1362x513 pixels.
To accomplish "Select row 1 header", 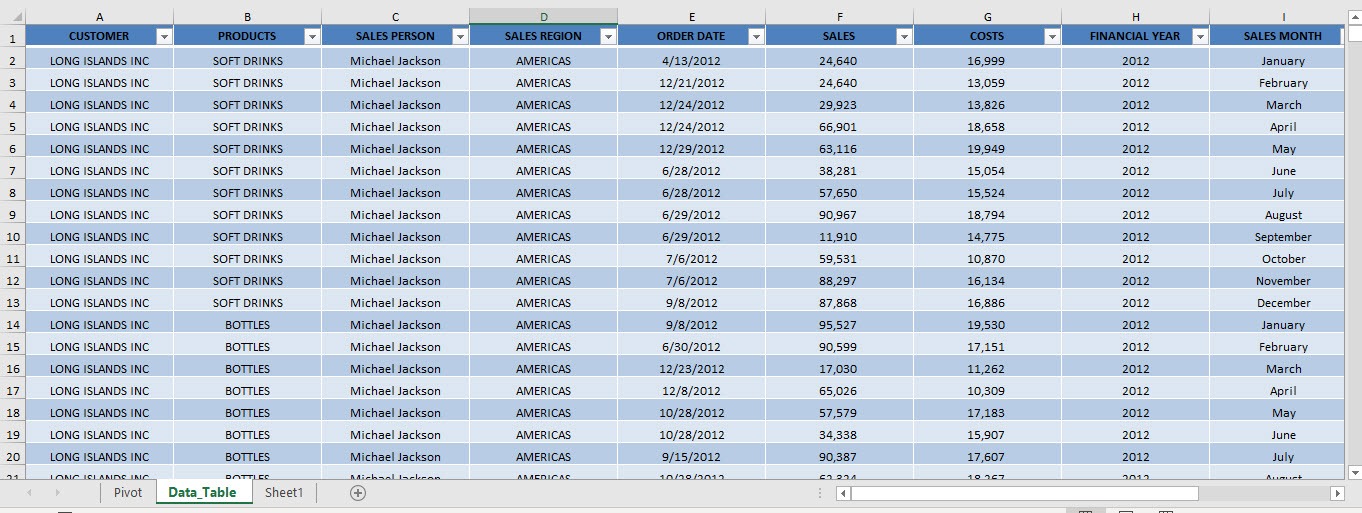I will [13, 38].
